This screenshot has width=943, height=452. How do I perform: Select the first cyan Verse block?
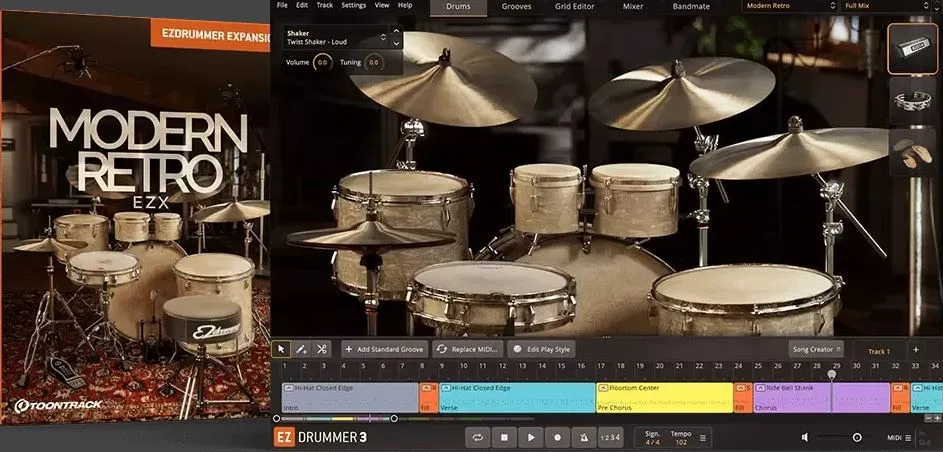517,398
